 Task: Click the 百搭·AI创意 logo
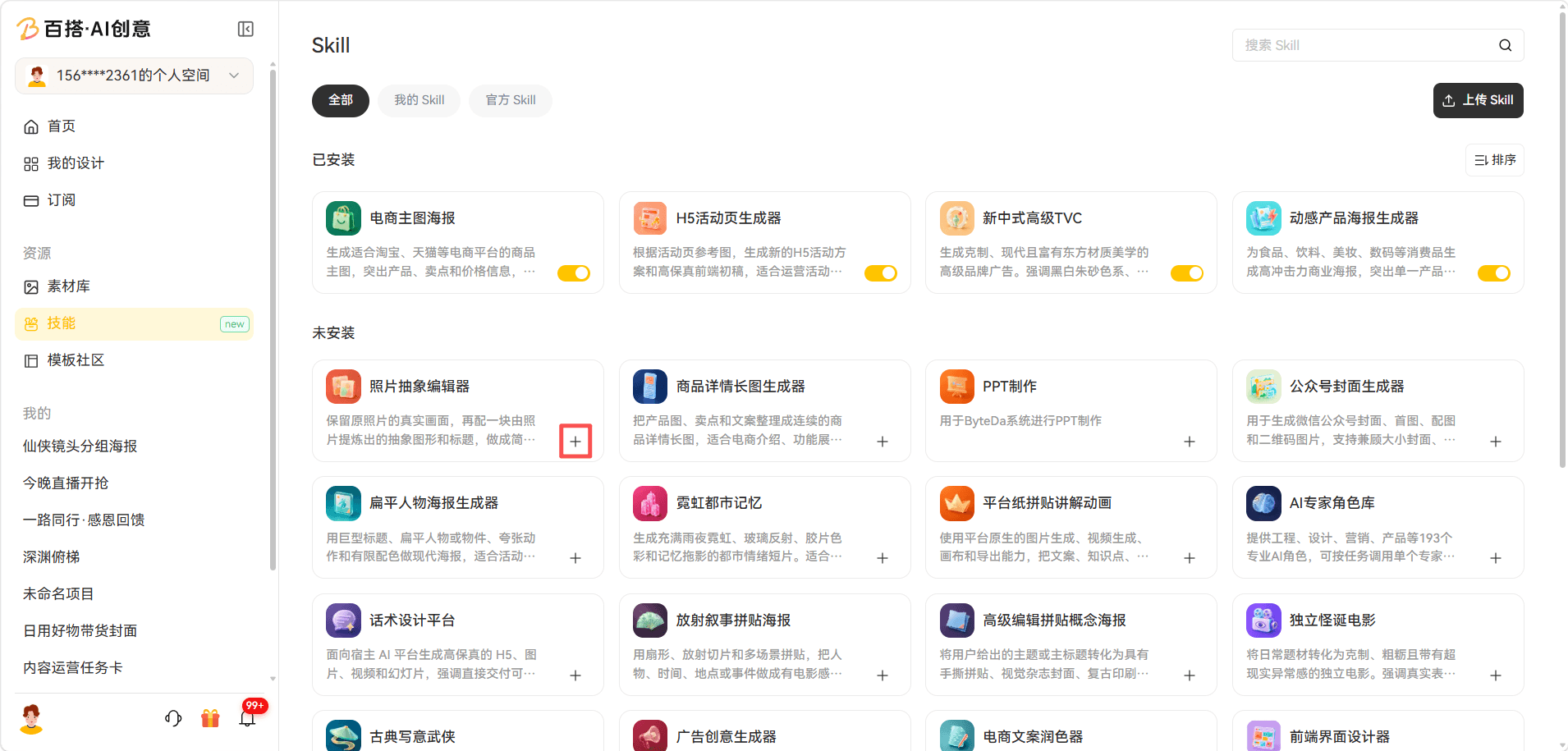tap(84, 30)
